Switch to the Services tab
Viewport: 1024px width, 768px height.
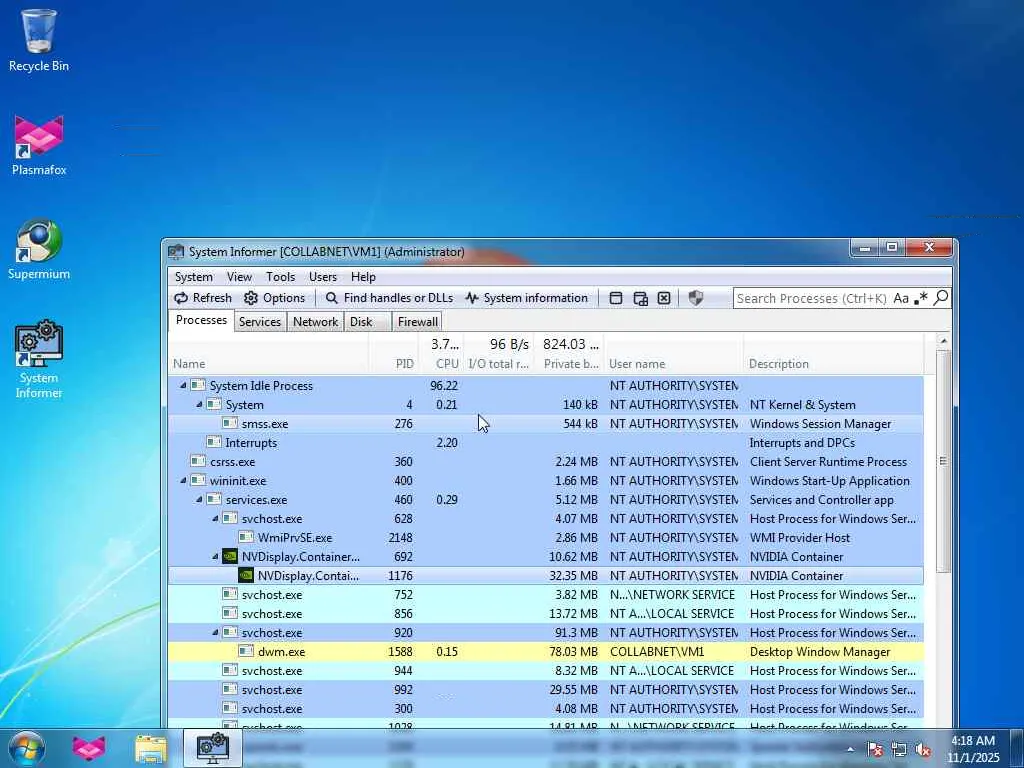260,321
